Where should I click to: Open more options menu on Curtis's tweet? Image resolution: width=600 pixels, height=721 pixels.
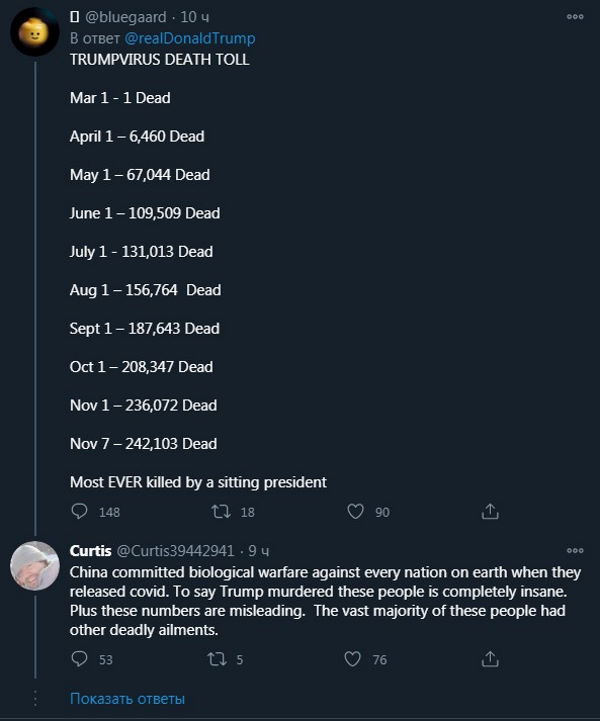(574, 551)
